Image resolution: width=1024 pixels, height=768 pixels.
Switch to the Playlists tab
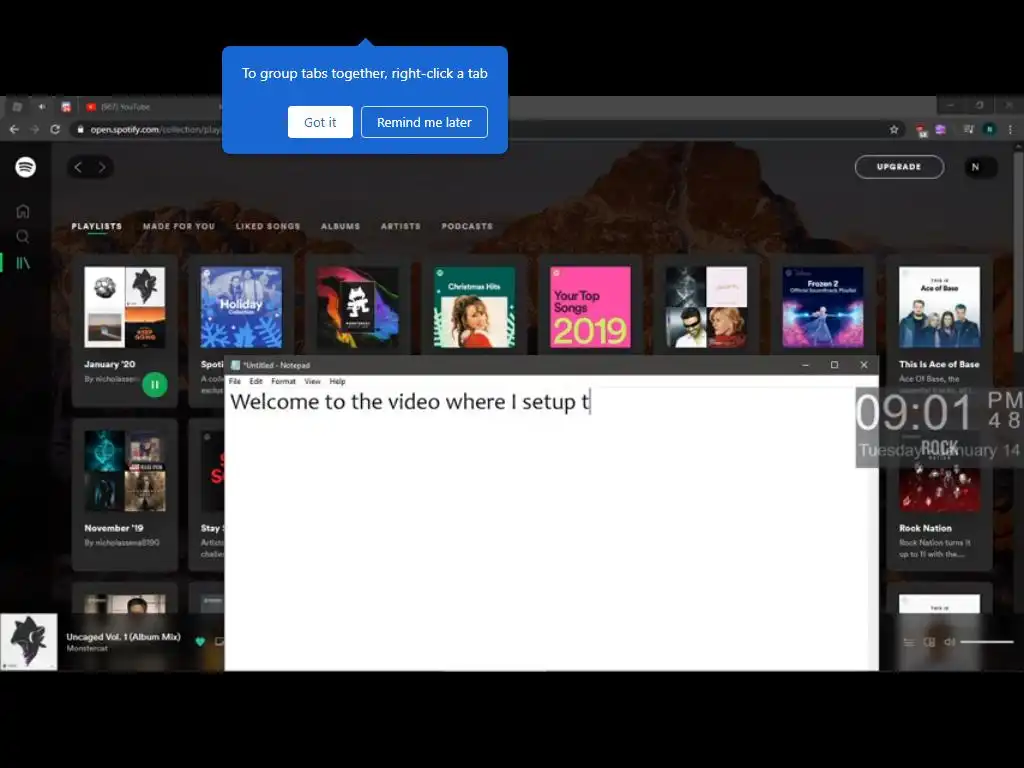[x=97, y=226]
